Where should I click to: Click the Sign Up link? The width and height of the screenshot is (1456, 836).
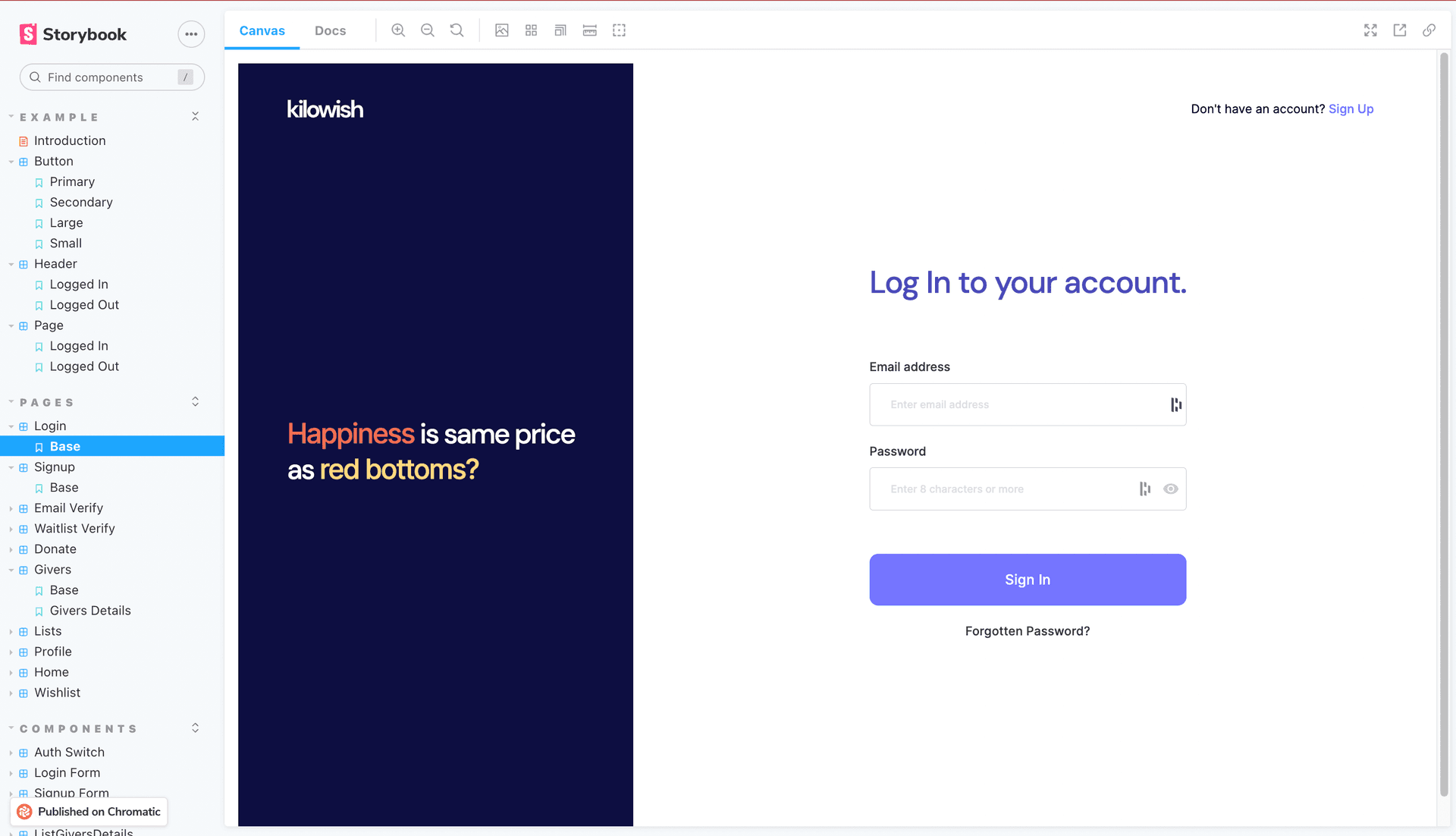(x=1351, y=108)
